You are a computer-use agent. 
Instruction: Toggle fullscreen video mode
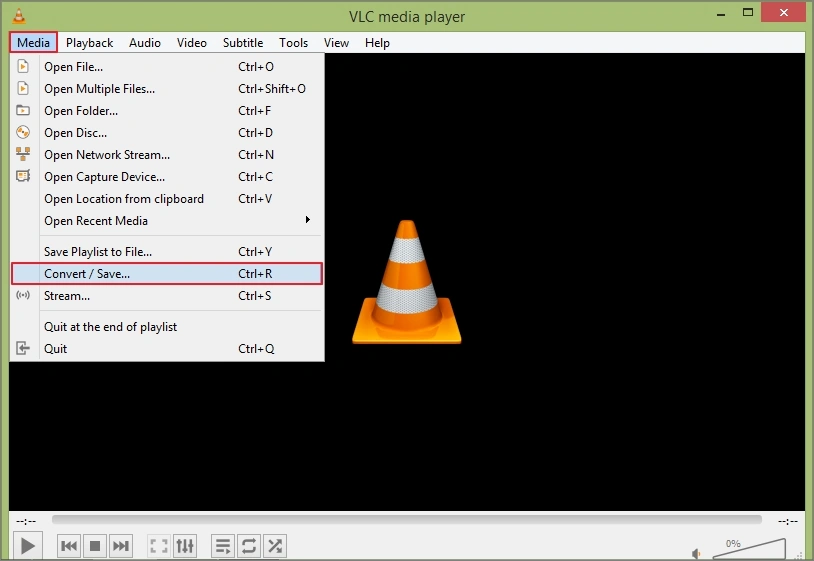click(159, 546)
